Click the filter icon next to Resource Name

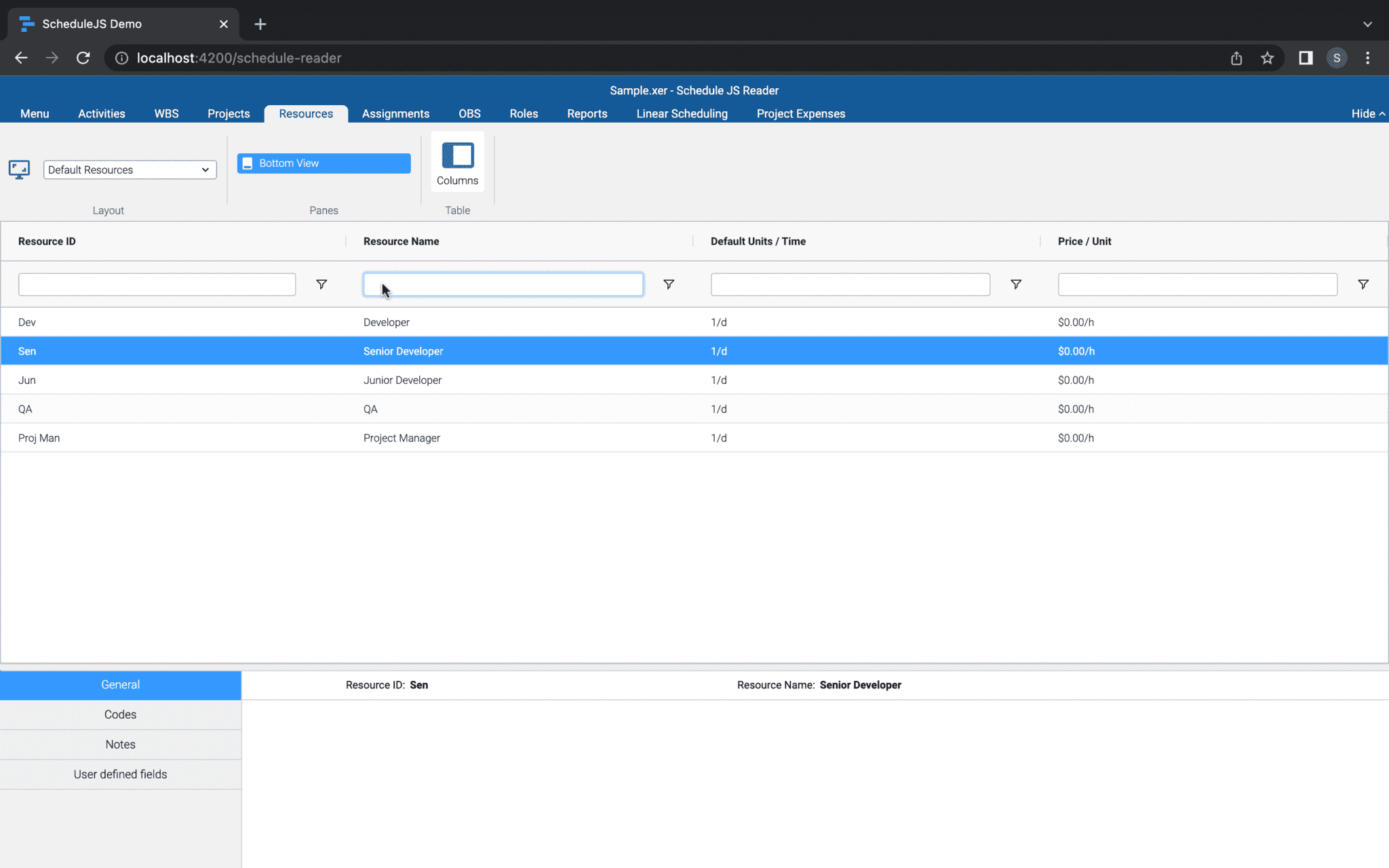tap(669, 284)
